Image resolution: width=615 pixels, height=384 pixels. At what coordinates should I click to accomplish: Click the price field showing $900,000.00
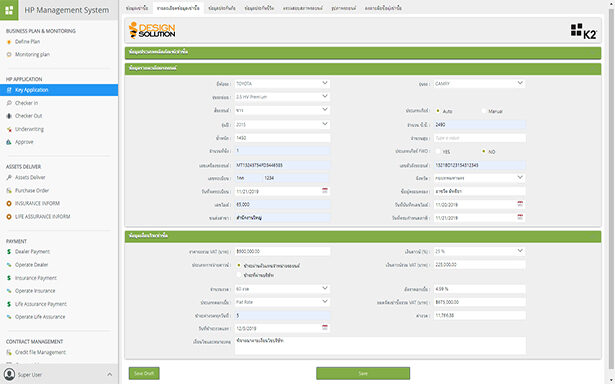pyautogui.click(x=282, y=251)
